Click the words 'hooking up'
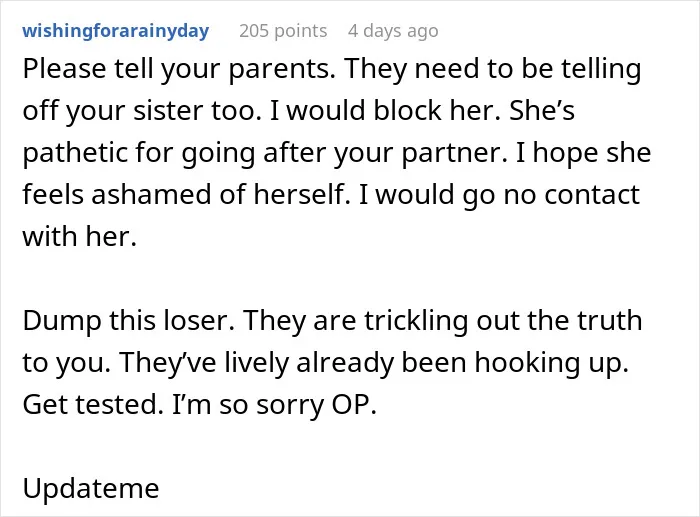Screen dimensions: 700x517 551,363
